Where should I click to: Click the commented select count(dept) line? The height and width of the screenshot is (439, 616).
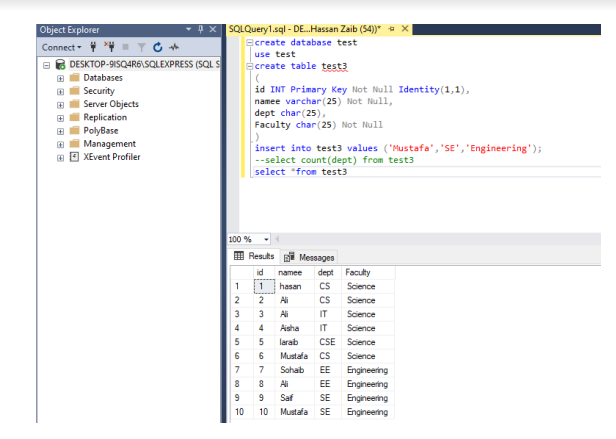pyautogui.click(x=334, y=160)
